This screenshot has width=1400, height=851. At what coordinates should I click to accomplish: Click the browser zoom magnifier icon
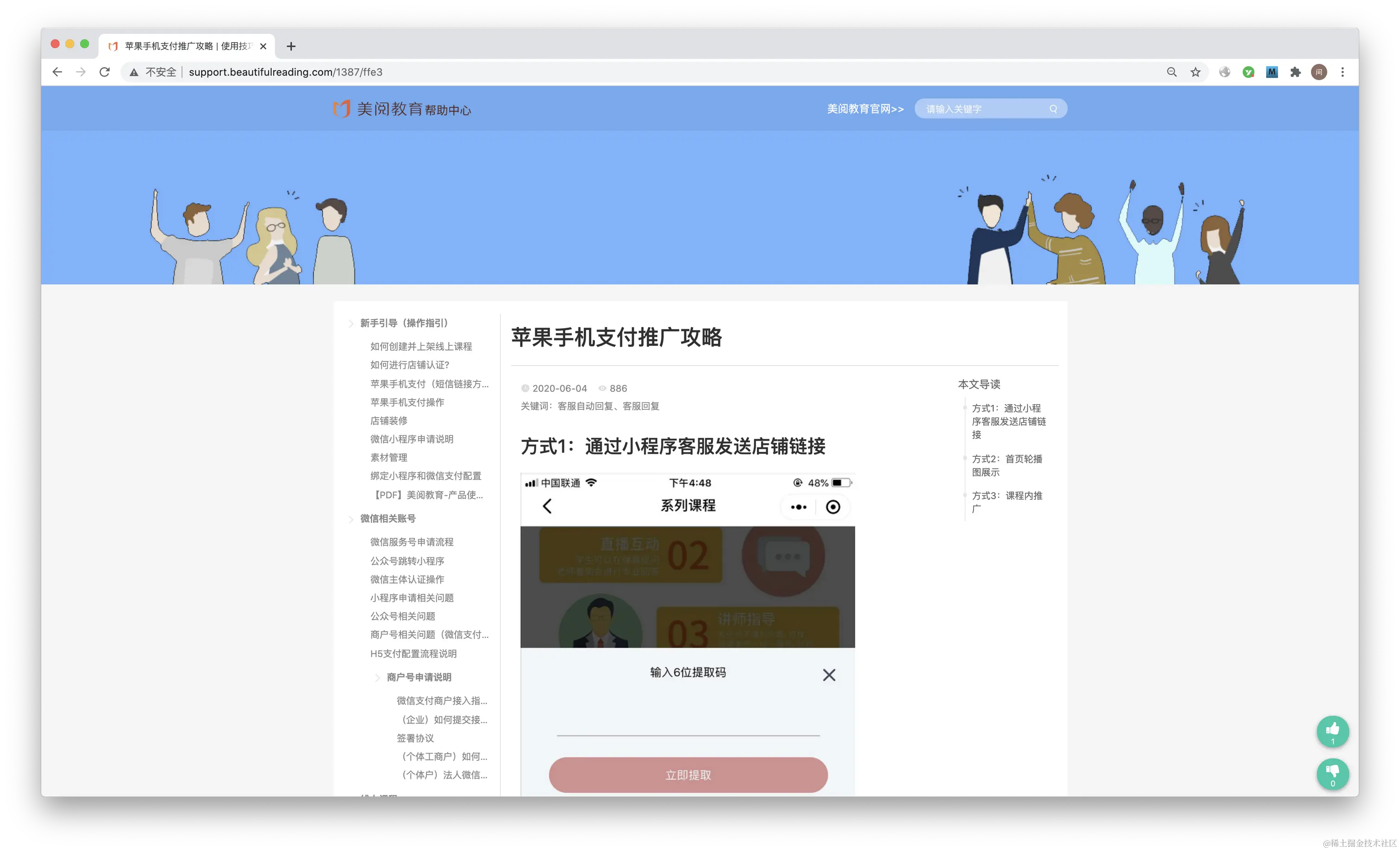pos(1172,72)
